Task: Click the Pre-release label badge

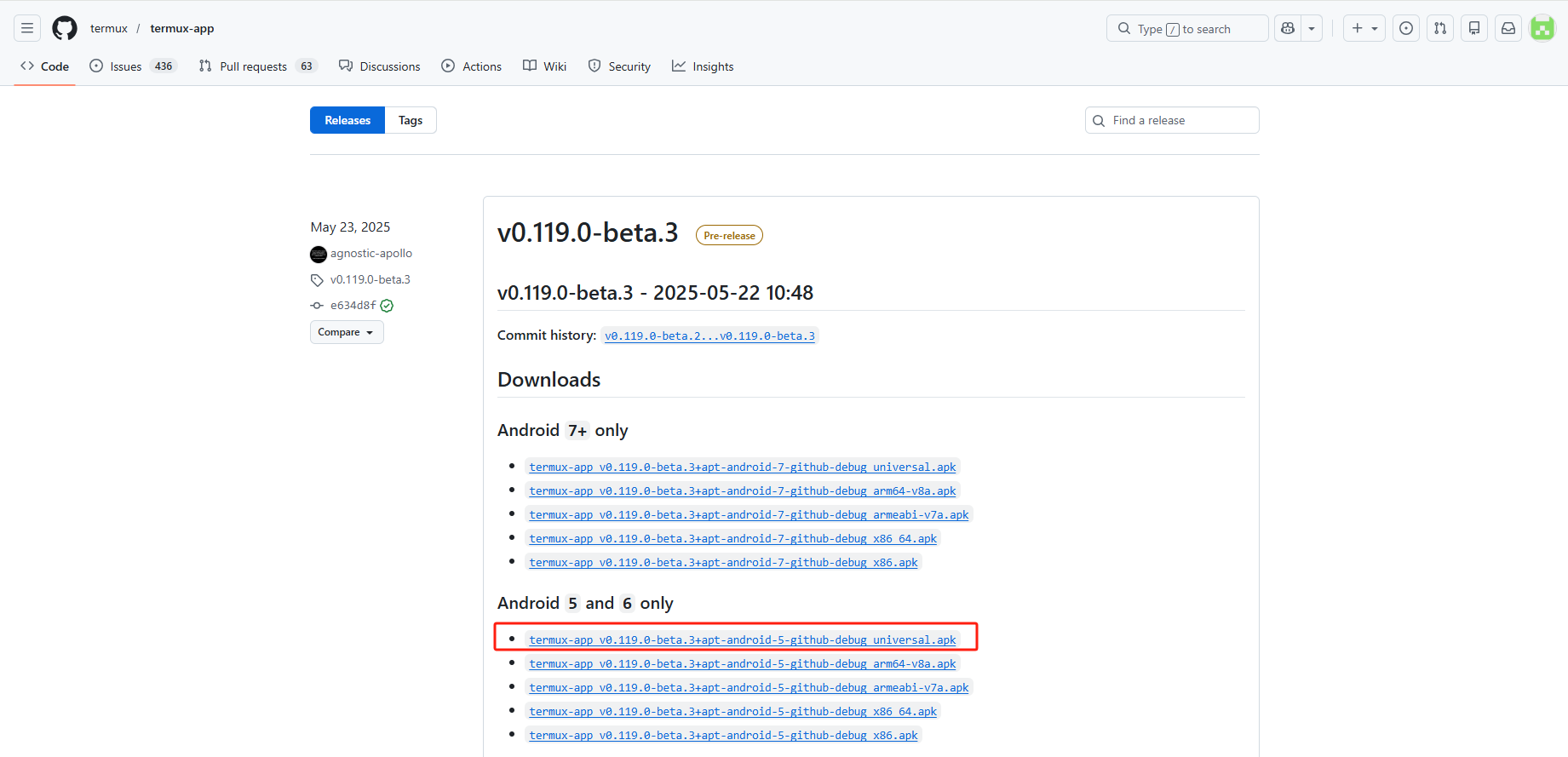Action: [x=729, y=235]
